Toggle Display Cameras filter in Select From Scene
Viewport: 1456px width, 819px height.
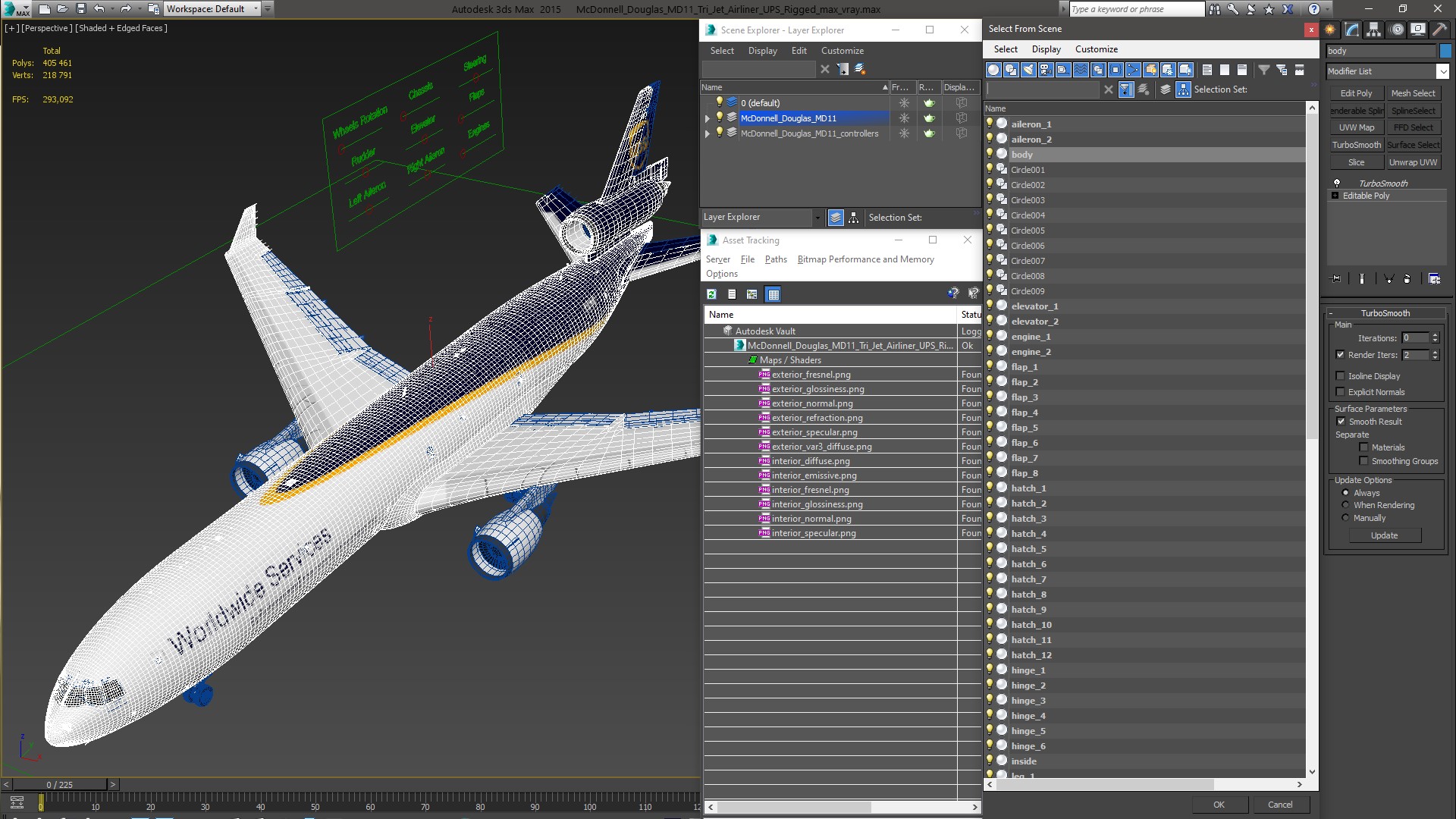coord(1046,70)
